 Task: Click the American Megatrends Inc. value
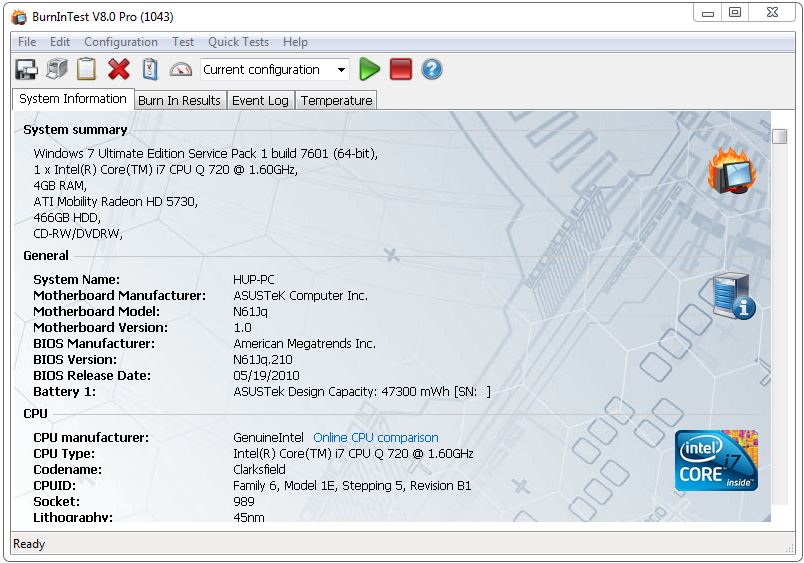(x=305, y=344)
